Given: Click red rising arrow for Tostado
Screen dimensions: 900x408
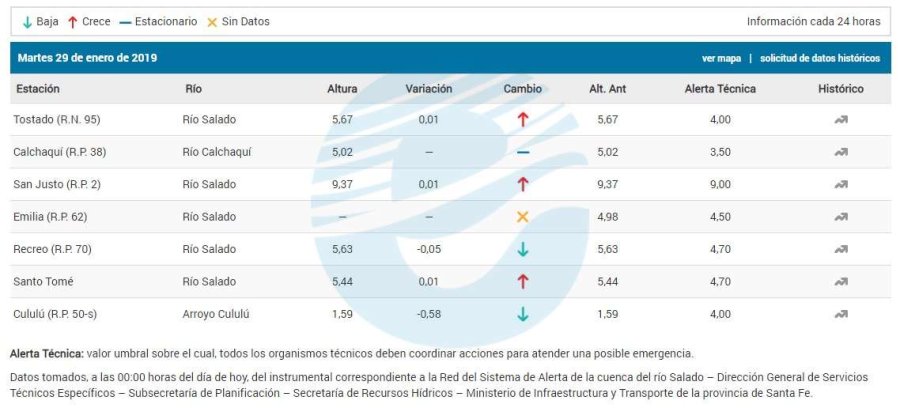Looking at the screenshot, I should point(523,120).
